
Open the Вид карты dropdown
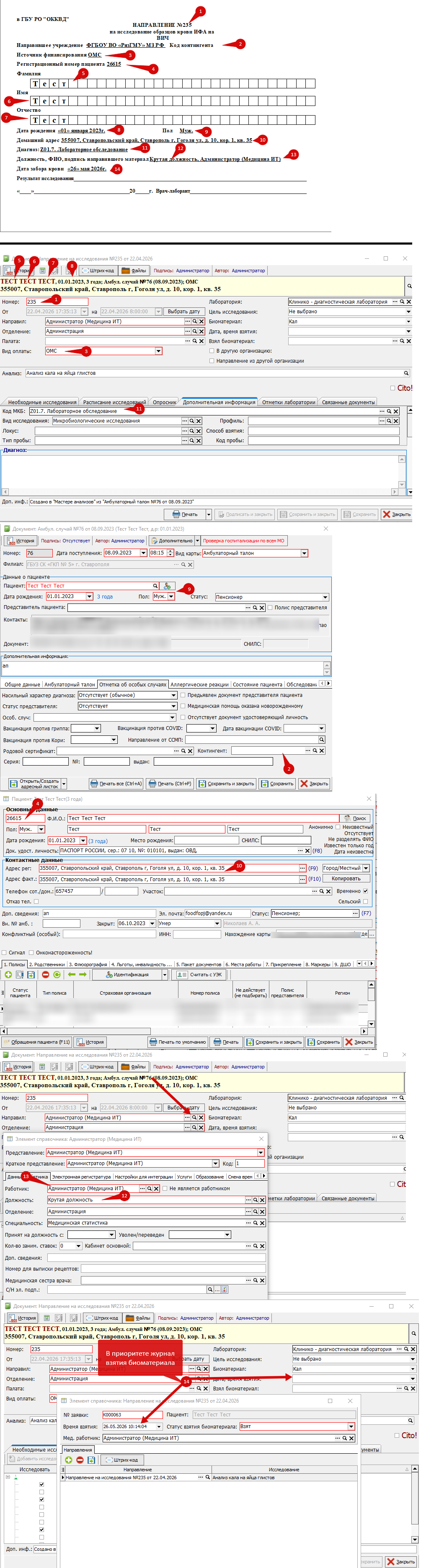click(x=304, y=553)
